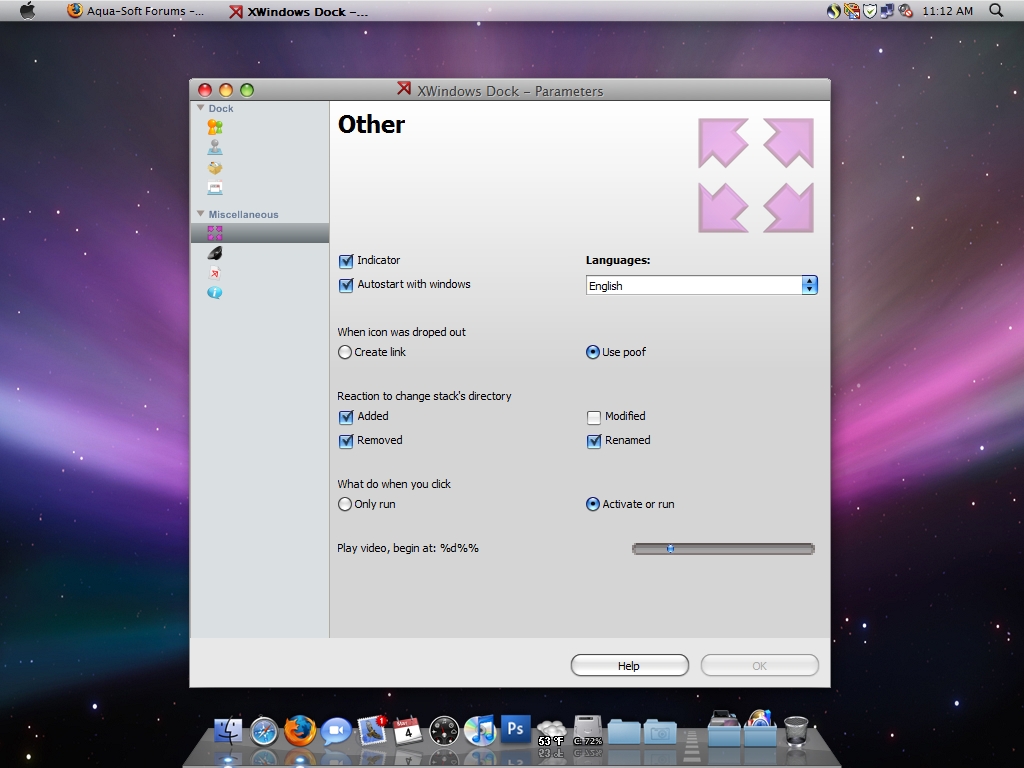
Task: Click the 11:12 AM clock
Action: click(x=948, y=11)
